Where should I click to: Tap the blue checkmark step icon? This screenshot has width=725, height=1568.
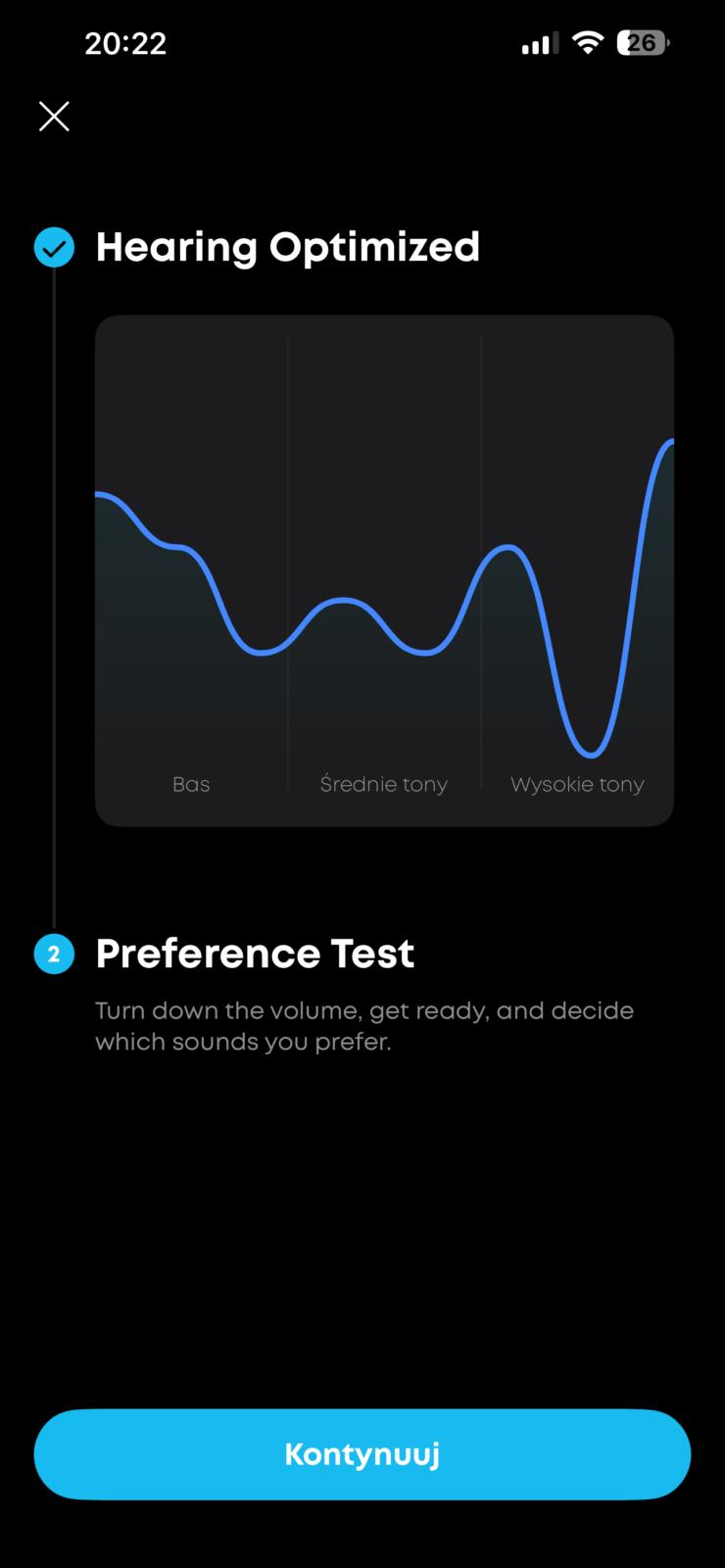pyautogui.click(x=54, y=247)
